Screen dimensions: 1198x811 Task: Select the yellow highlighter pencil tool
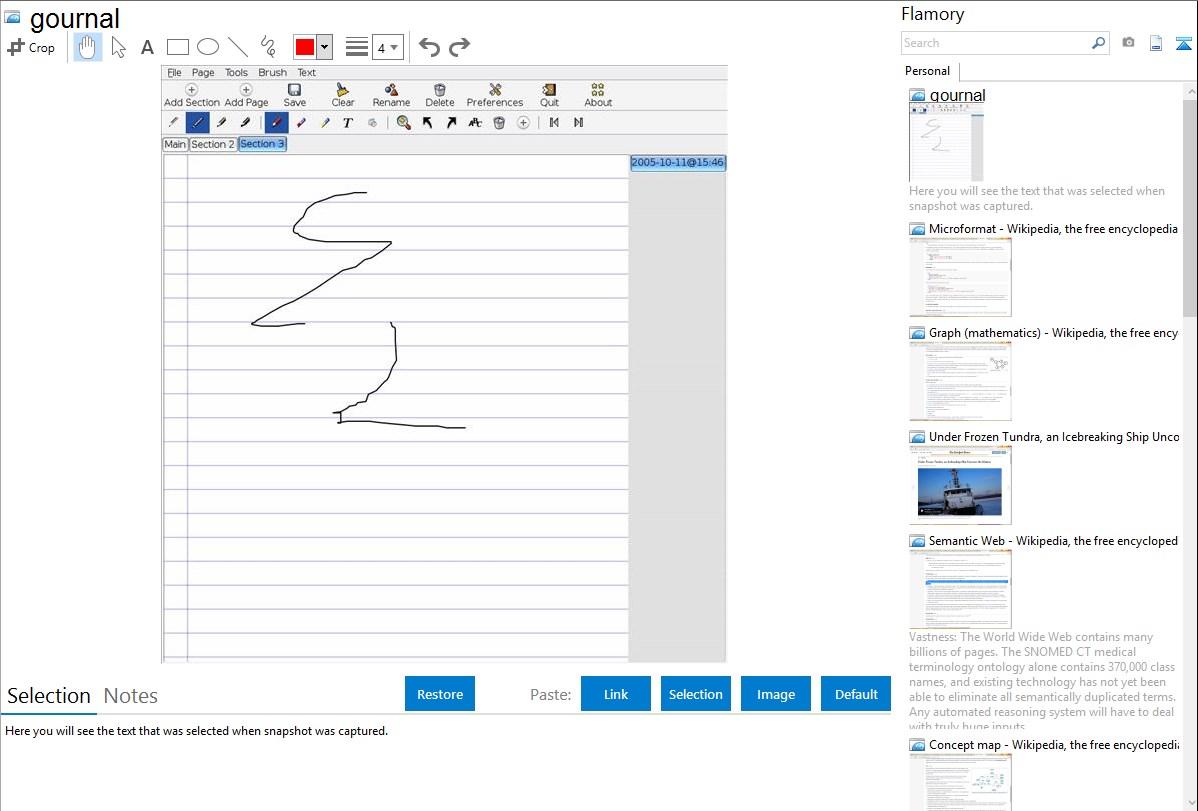point(325,122)
